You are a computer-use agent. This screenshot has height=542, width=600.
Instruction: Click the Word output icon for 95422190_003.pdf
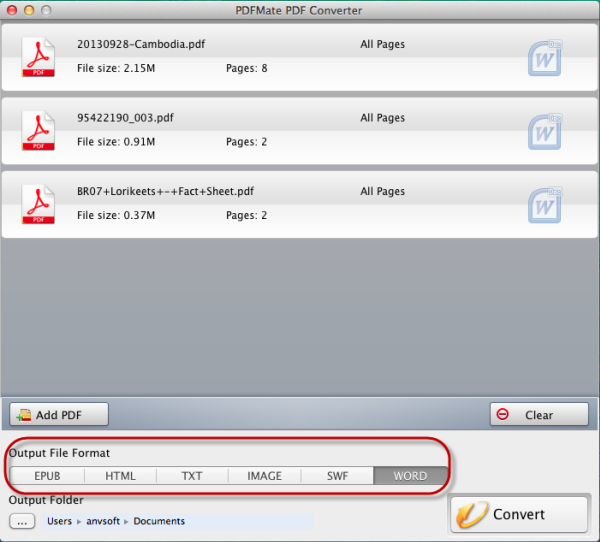pyautogui.click(x=545, y=131)
